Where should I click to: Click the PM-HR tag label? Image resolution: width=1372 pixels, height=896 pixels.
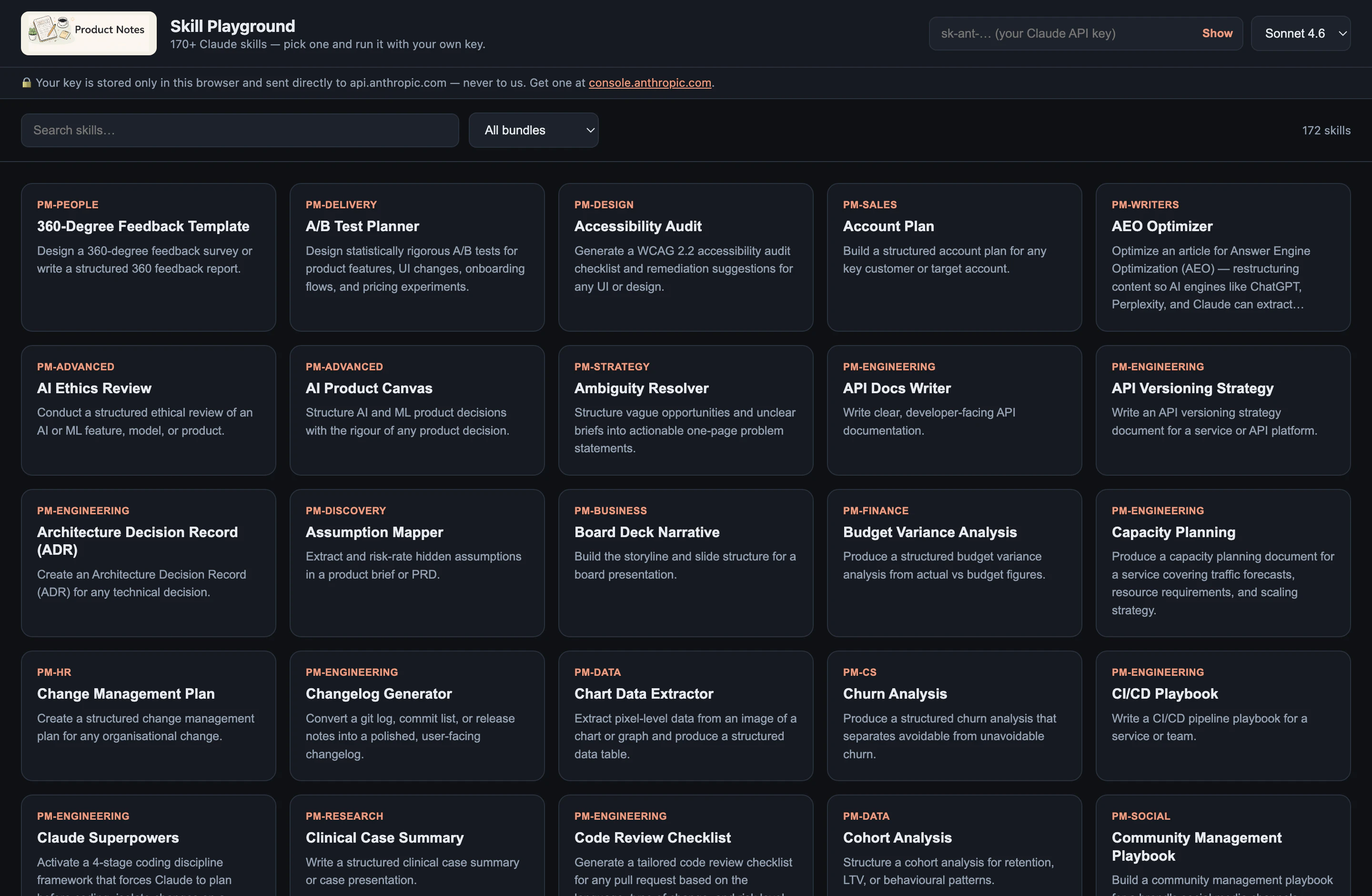(54, 672)
